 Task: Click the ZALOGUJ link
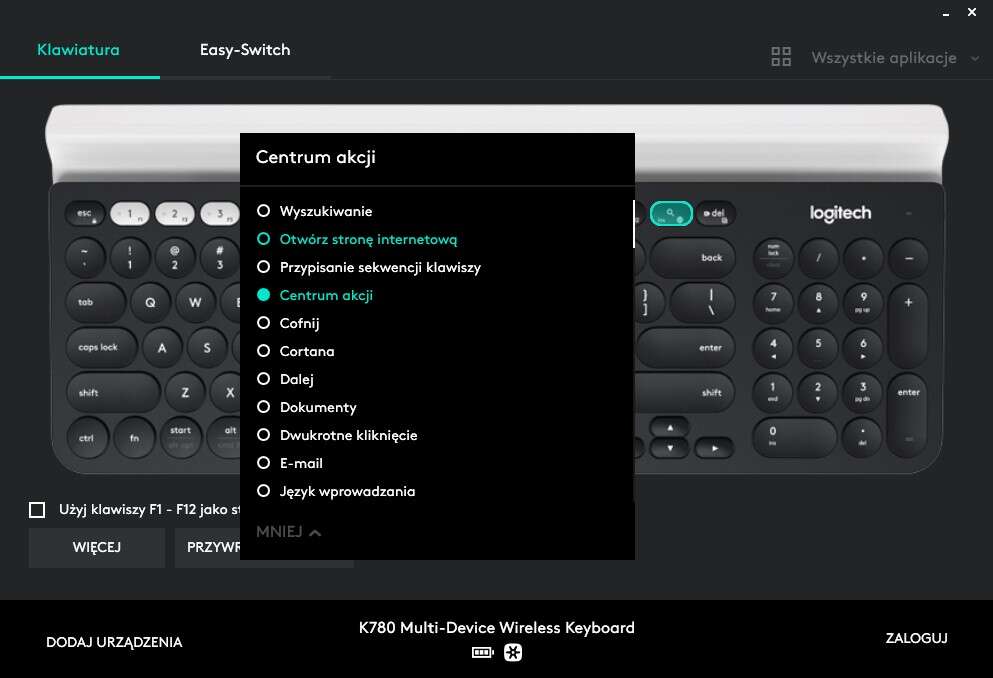pos(916,638)
